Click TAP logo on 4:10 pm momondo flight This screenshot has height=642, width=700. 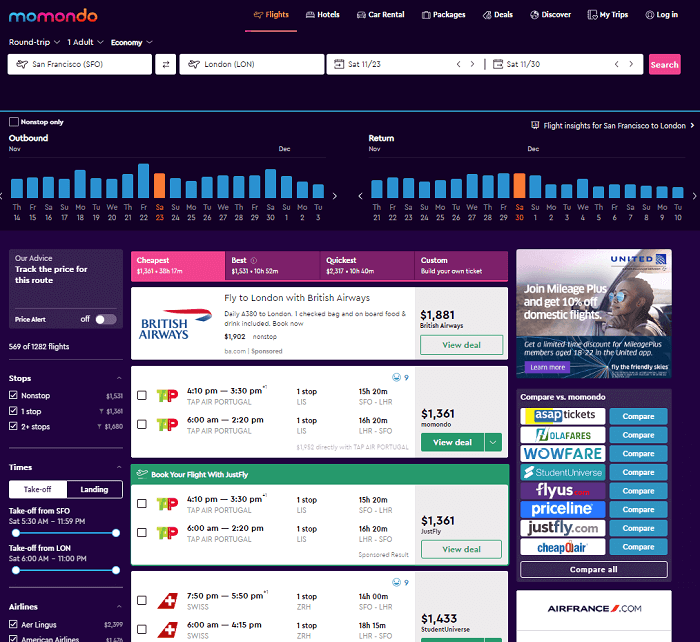click(x=167, y=396)
